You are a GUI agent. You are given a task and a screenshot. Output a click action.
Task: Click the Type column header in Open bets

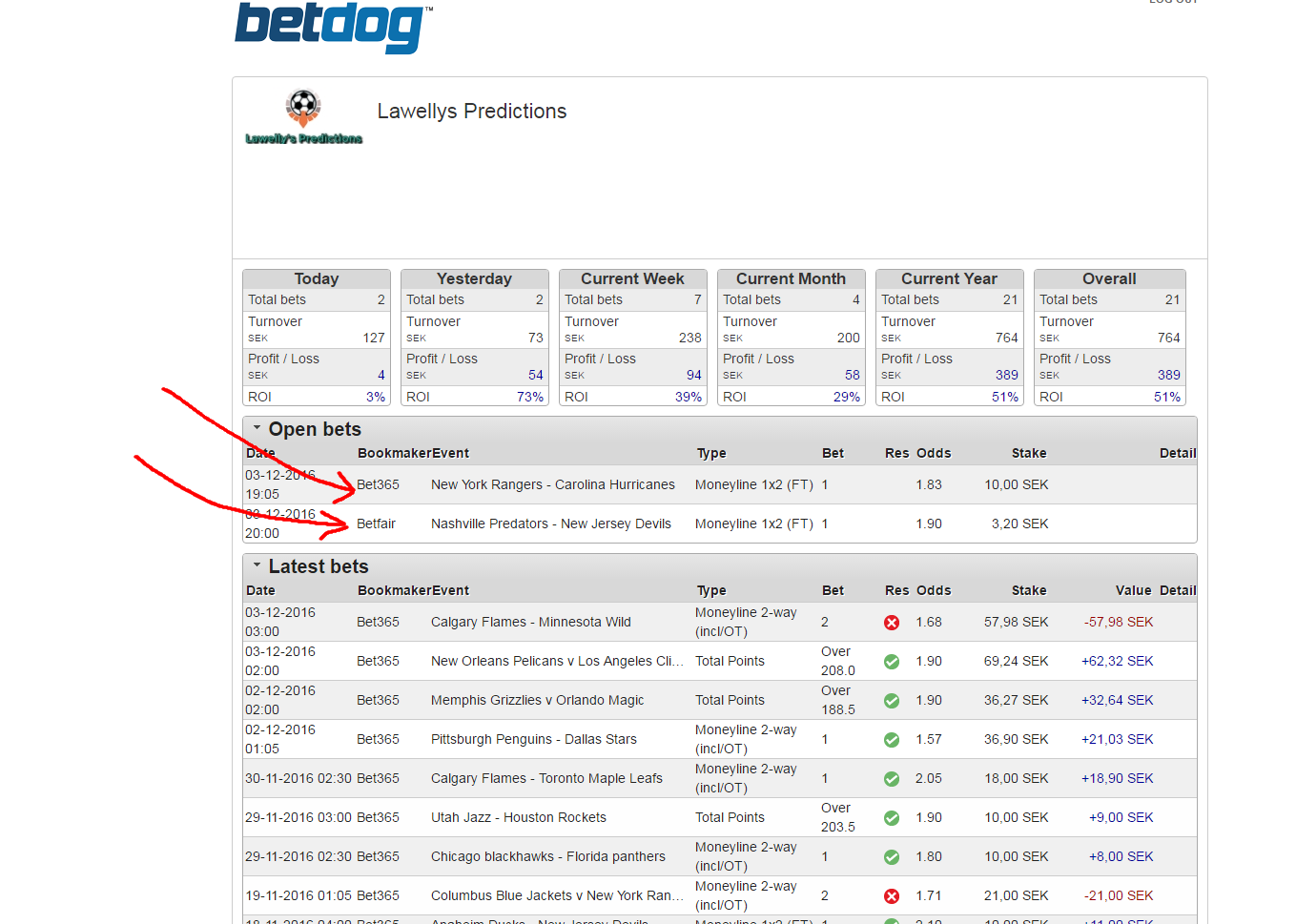[x=711, y=453]
